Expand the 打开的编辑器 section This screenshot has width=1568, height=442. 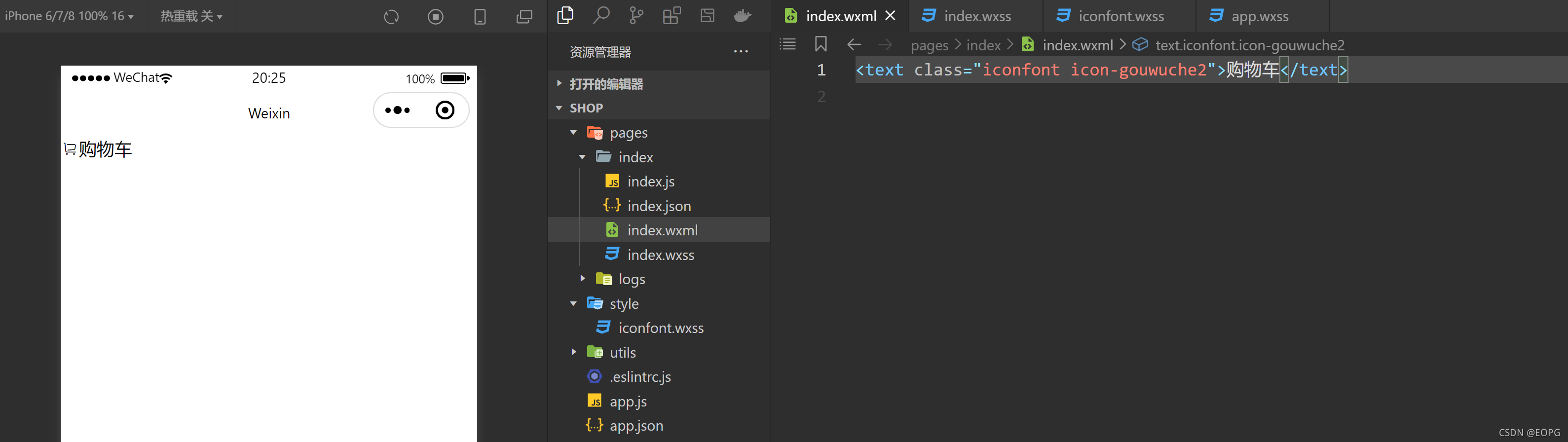pos(659,83)
